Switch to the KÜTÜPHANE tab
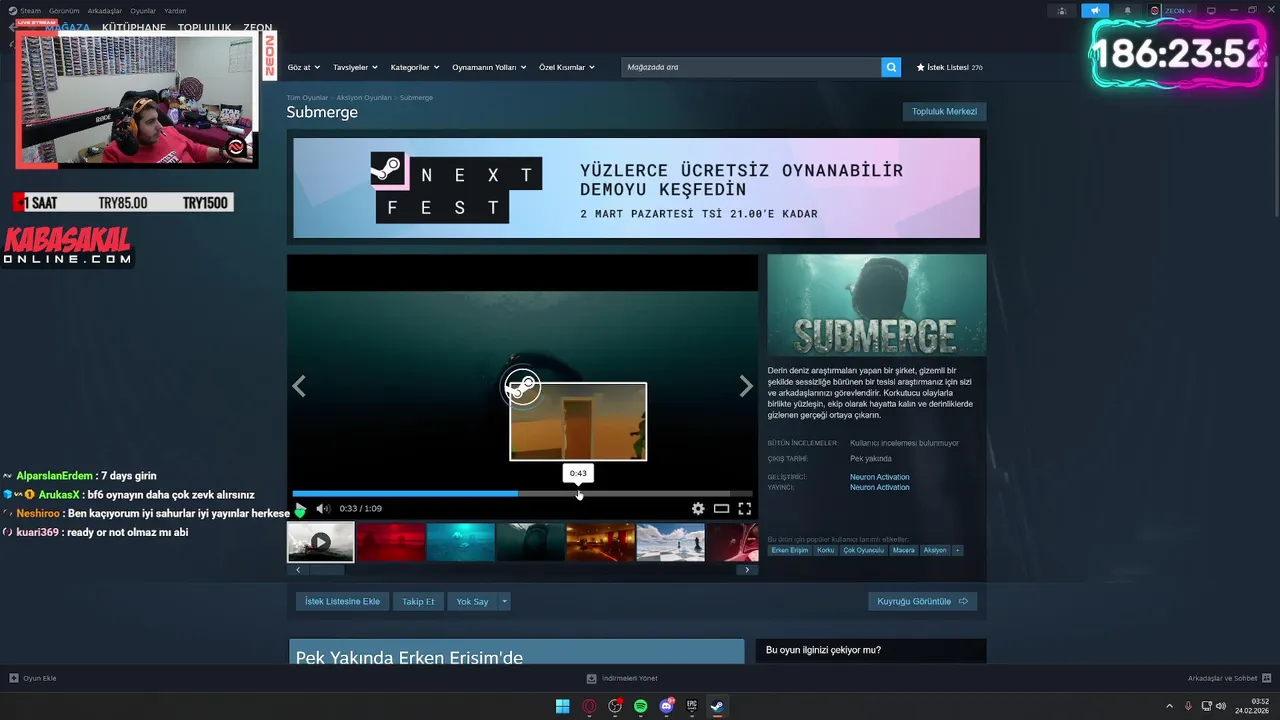The image size is (1280, 720). (134, 28)
